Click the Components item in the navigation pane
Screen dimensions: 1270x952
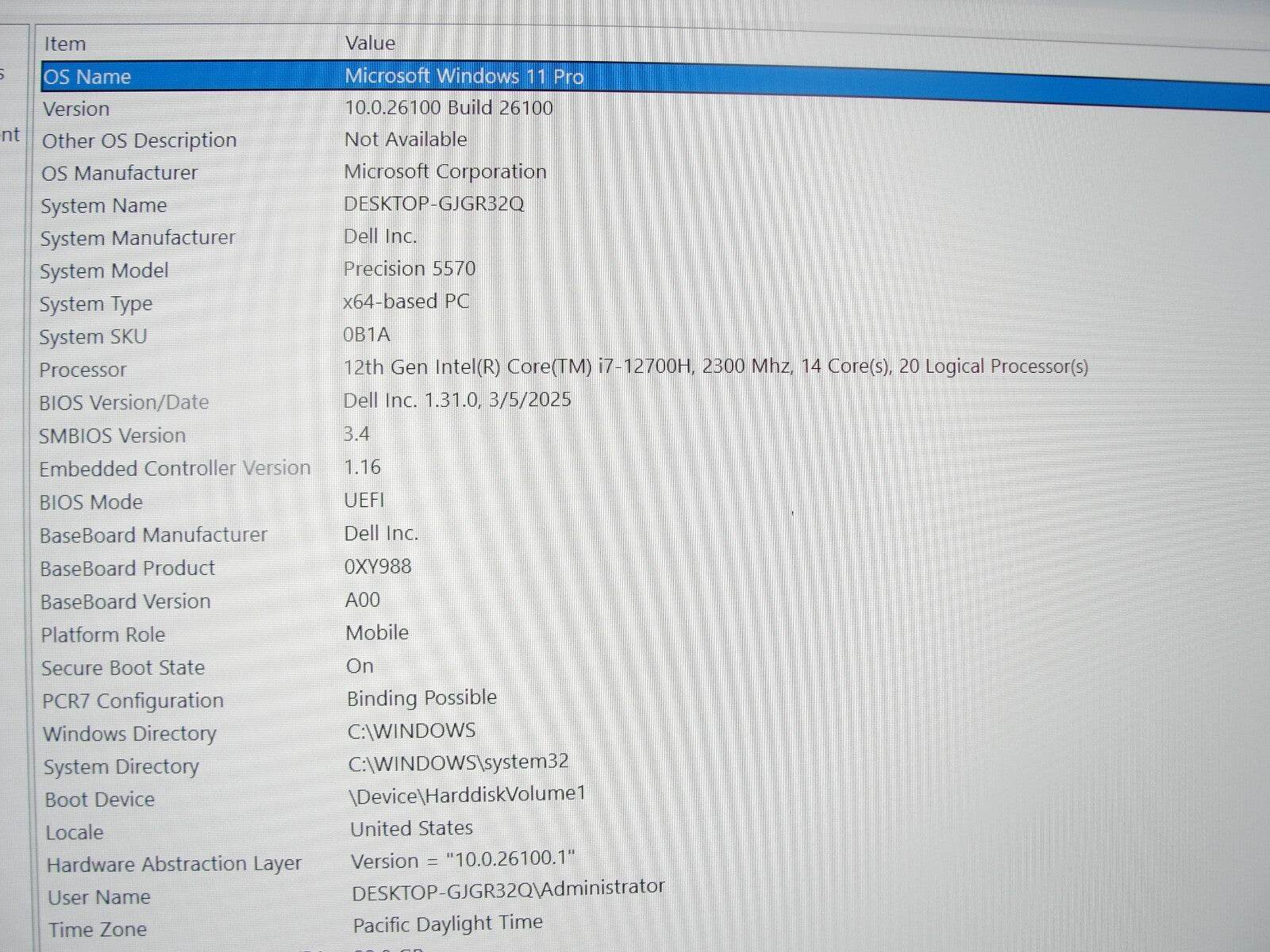click(x=8, y=135)
